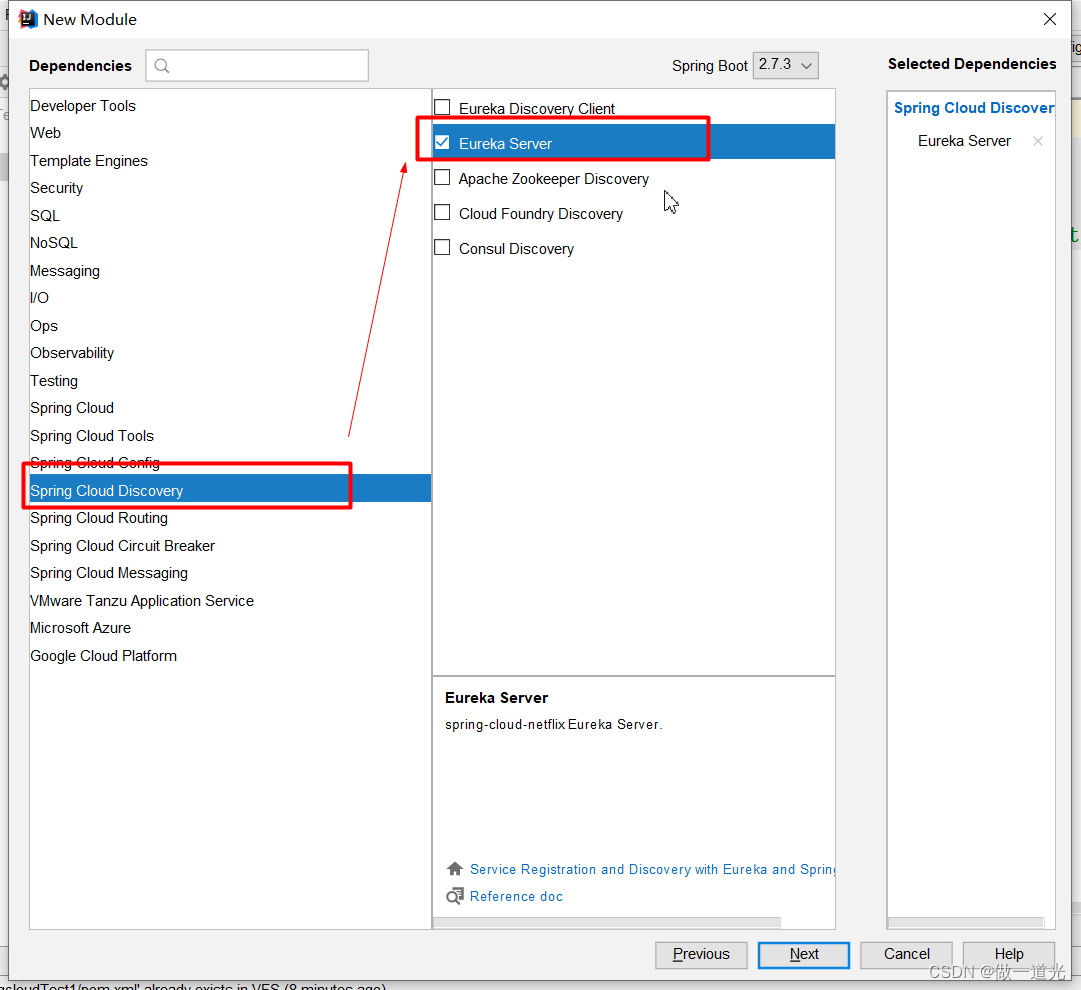Image resolution: width=1081 pixels, height=990 pixels.
Task: Check the Cloud Foundry Discovery option
Action: point(442,212)
